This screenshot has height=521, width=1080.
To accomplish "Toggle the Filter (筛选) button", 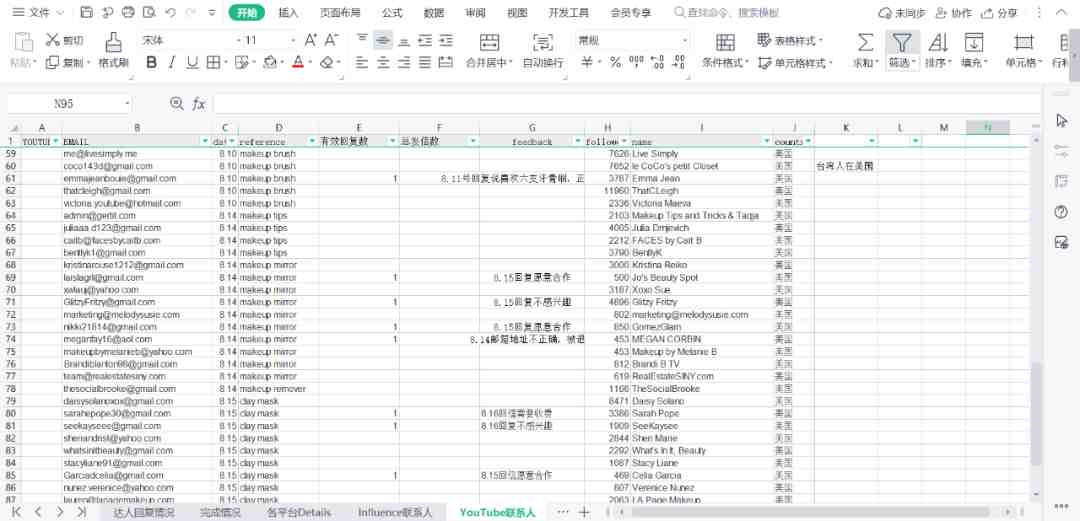I will [x=902, y=42].
